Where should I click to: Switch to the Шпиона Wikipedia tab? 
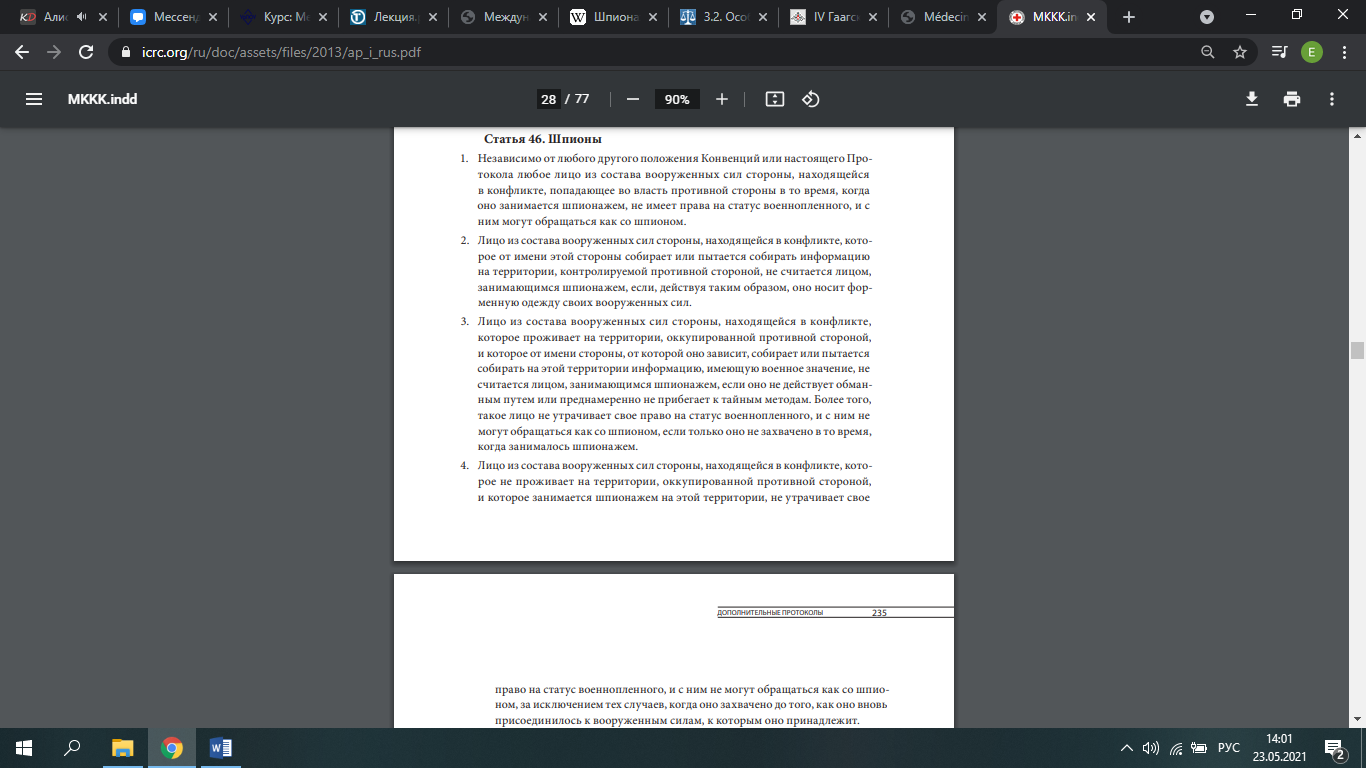tap(610, 17)
